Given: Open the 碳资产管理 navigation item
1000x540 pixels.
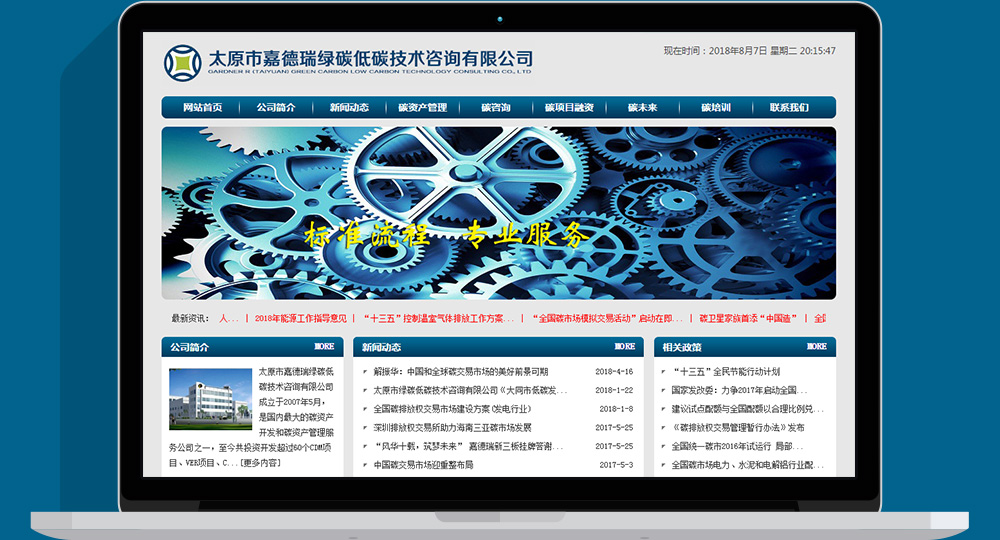Looking at the screenshot, I should coord(422,108).
